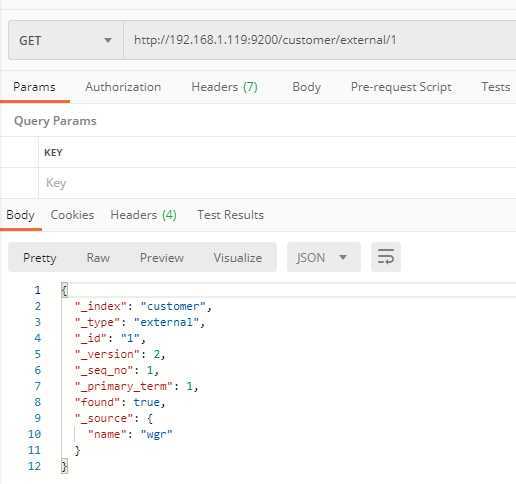516x484 pixels.
Task: Click the "_source" key on line 9
Action: pos(104,418)
